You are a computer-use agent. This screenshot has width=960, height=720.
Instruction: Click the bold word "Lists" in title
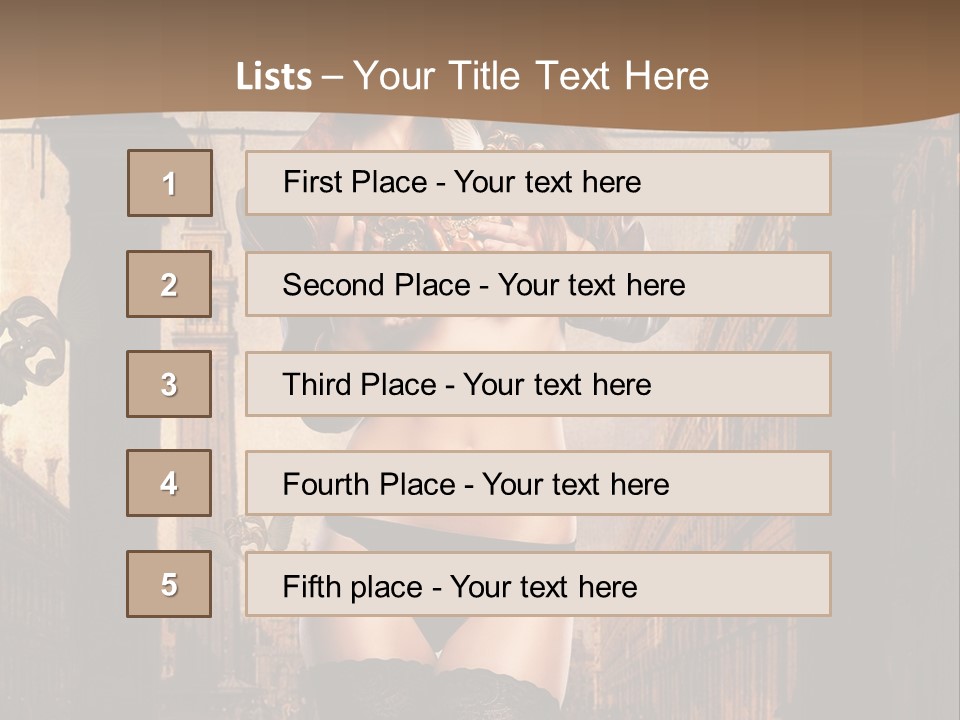coord(273,77)
